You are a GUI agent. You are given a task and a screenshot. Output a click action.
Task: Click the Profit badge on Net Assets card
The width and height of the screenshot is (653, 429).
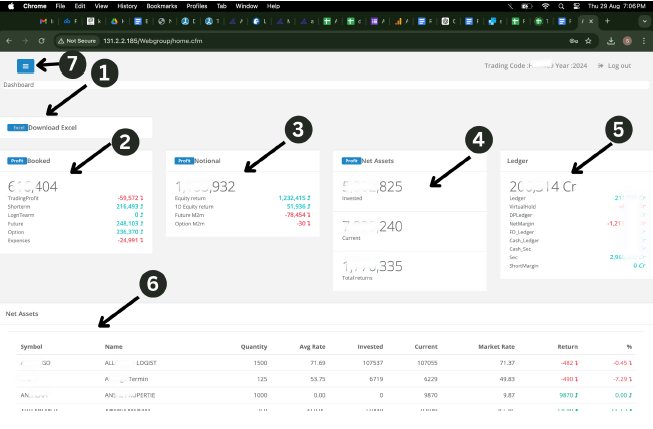(350, 160)
